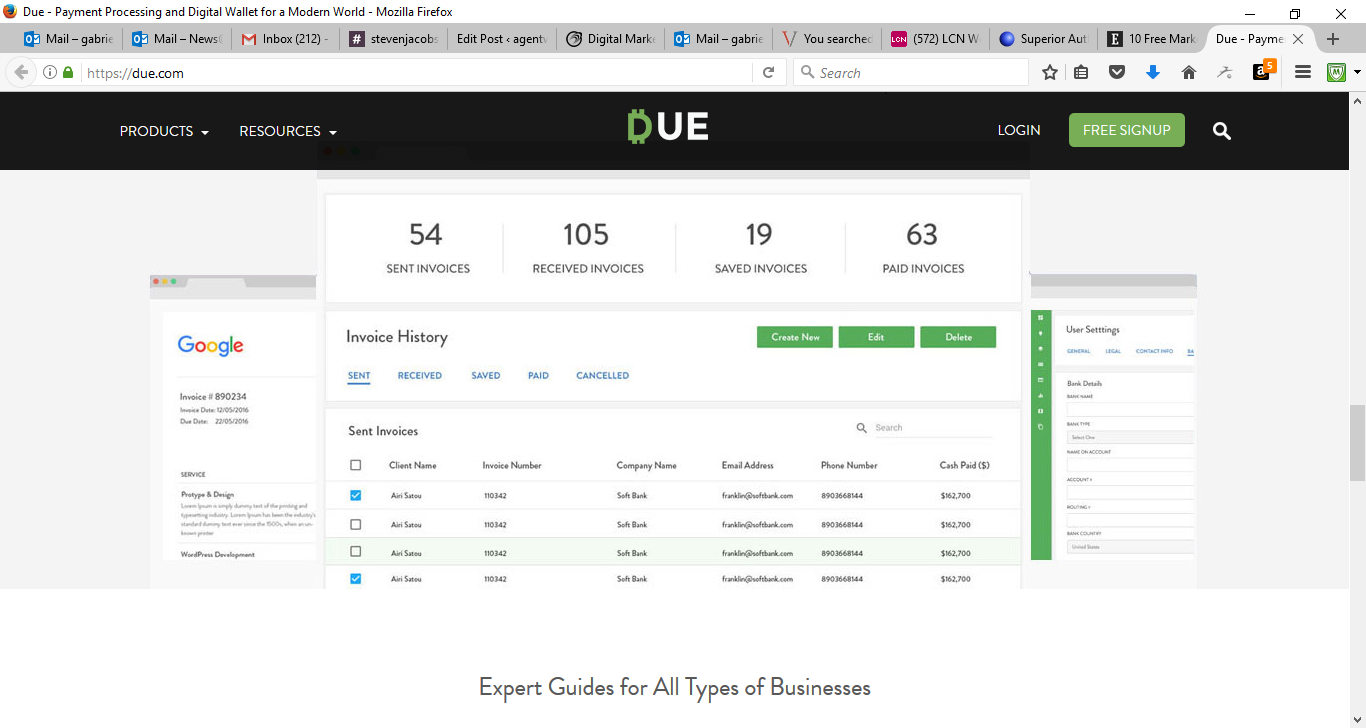This screenshot has width=1366, height=728.
Task: Click the '19 SAVED INVOICES' stat
Action: click(x=760, y=248)
